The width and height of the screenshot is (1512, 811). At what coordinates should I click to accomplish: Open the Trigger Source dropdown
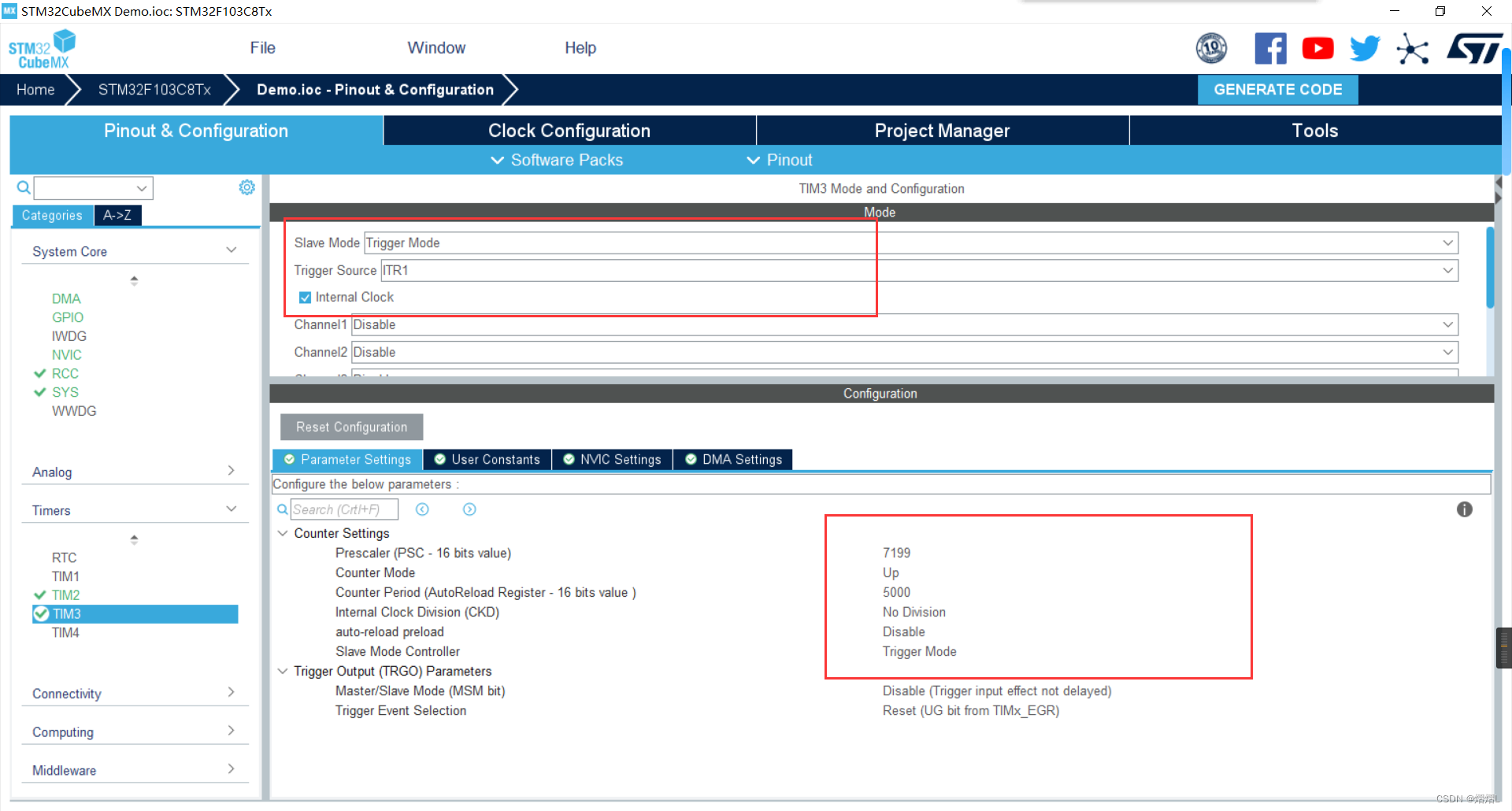pos(919,270)
